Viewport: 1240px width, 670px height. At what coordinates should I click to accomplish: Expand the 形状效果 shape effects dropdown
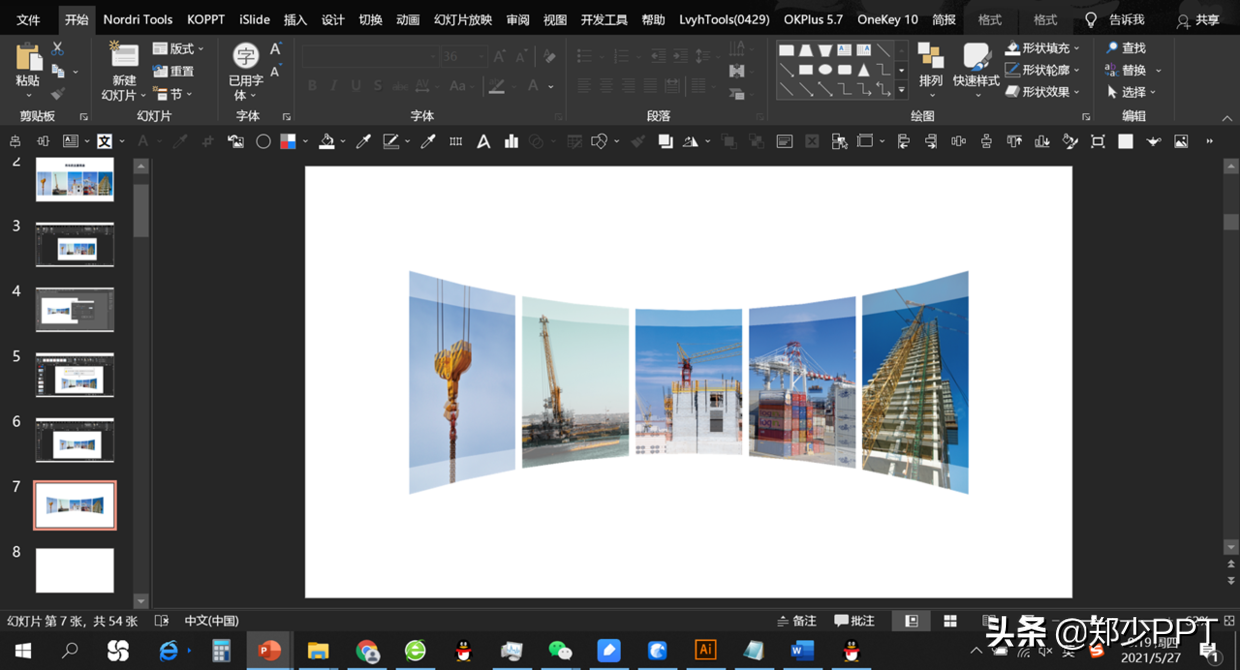click(1076, 92)
